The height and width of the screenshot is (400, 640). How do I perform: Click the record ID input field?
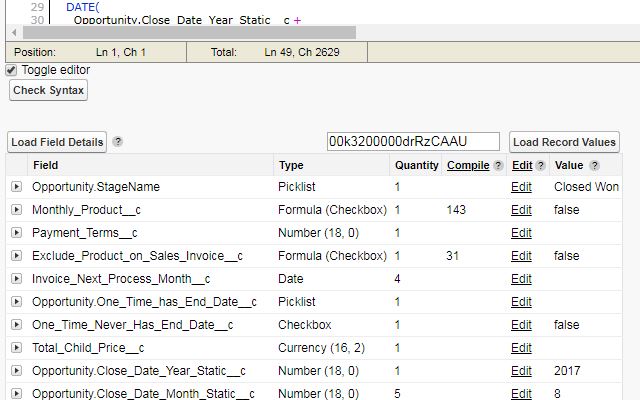pyautogui.click(x=413, y=142)
